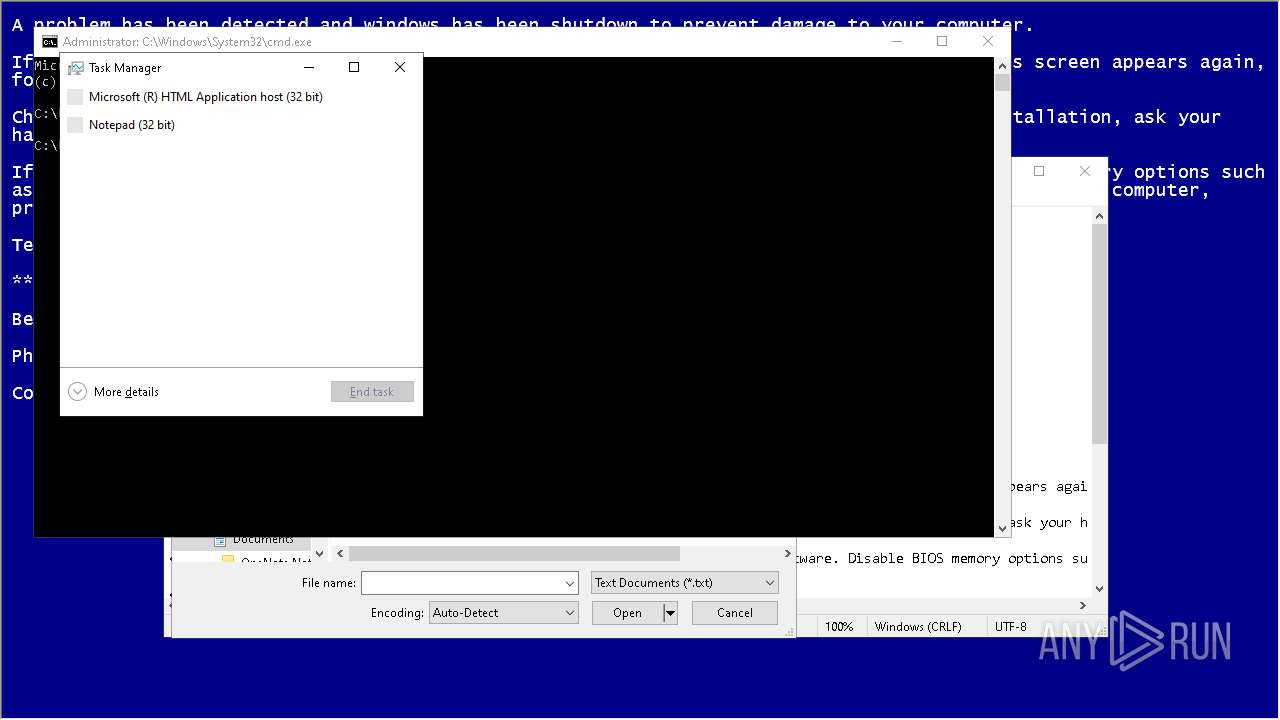The image size is (1280, 720).
Task: Click the Task Manager title bar icon
Action: coord(75,68)
